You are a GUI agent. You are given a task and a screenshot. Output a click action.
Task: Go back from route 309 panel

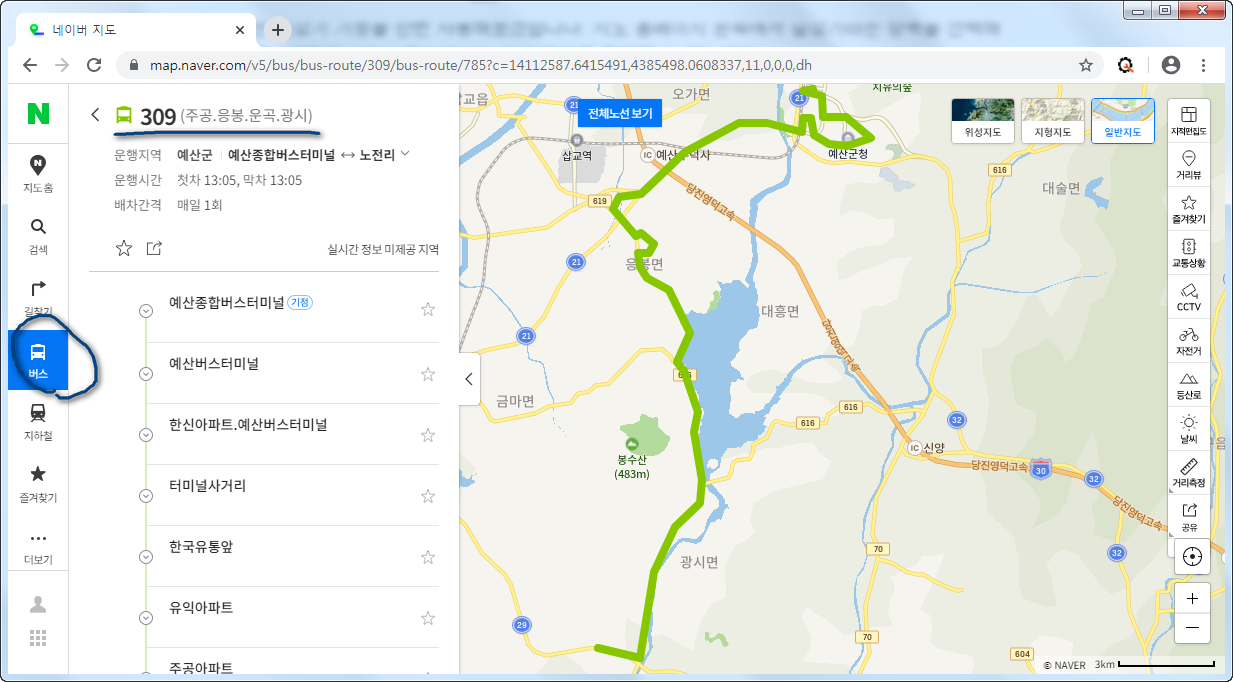click(x=95, y=114)
